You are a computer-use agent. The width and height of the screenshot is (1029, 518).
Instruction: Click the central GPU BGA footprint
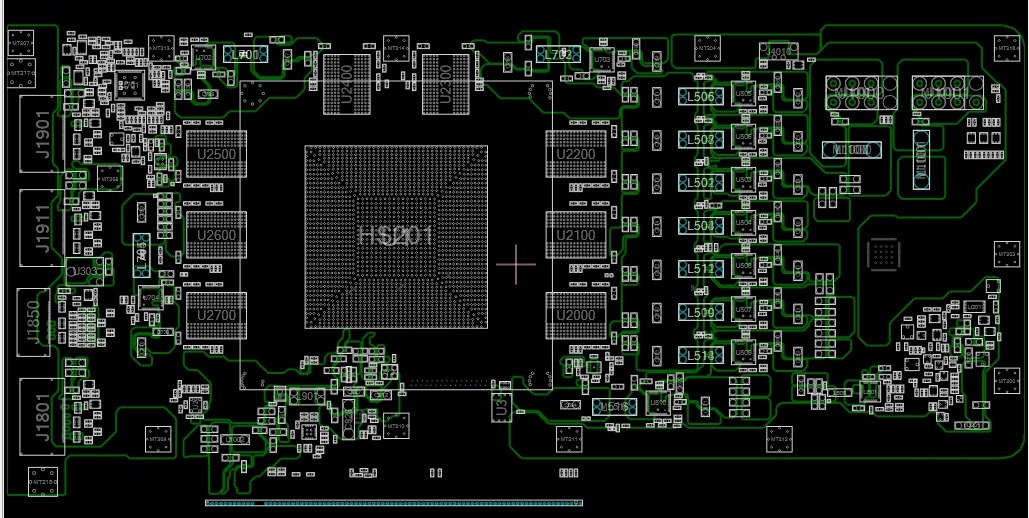[396, 237]
